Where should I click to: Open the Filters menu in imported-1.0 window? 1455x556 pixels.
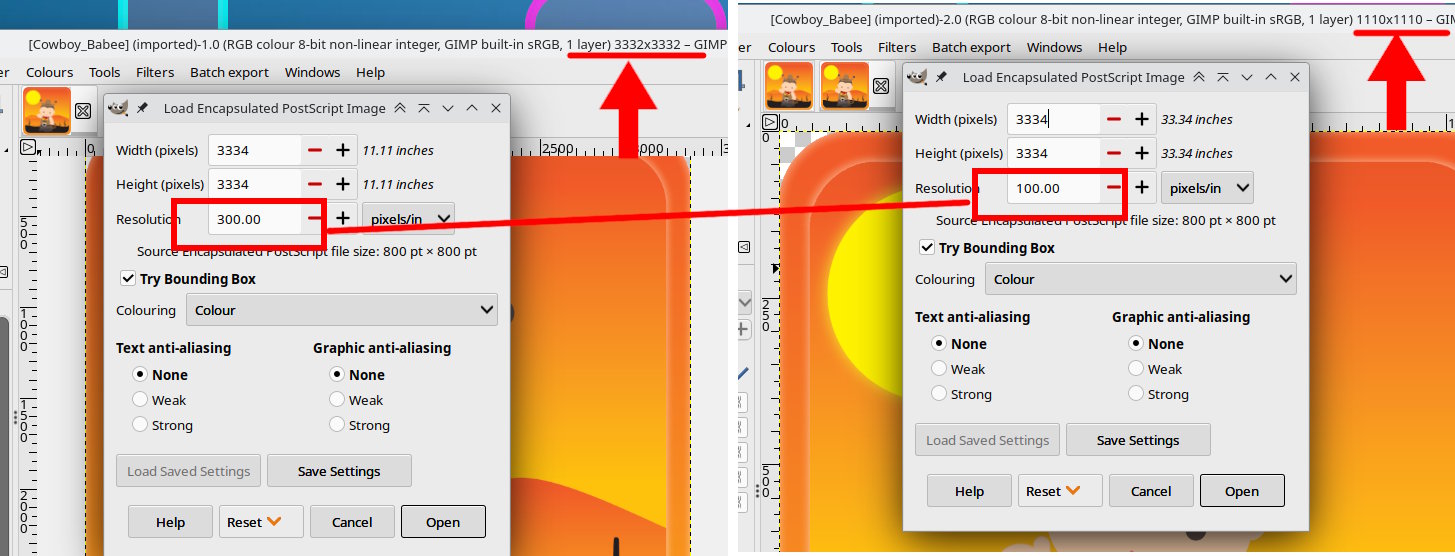point(155,72)
